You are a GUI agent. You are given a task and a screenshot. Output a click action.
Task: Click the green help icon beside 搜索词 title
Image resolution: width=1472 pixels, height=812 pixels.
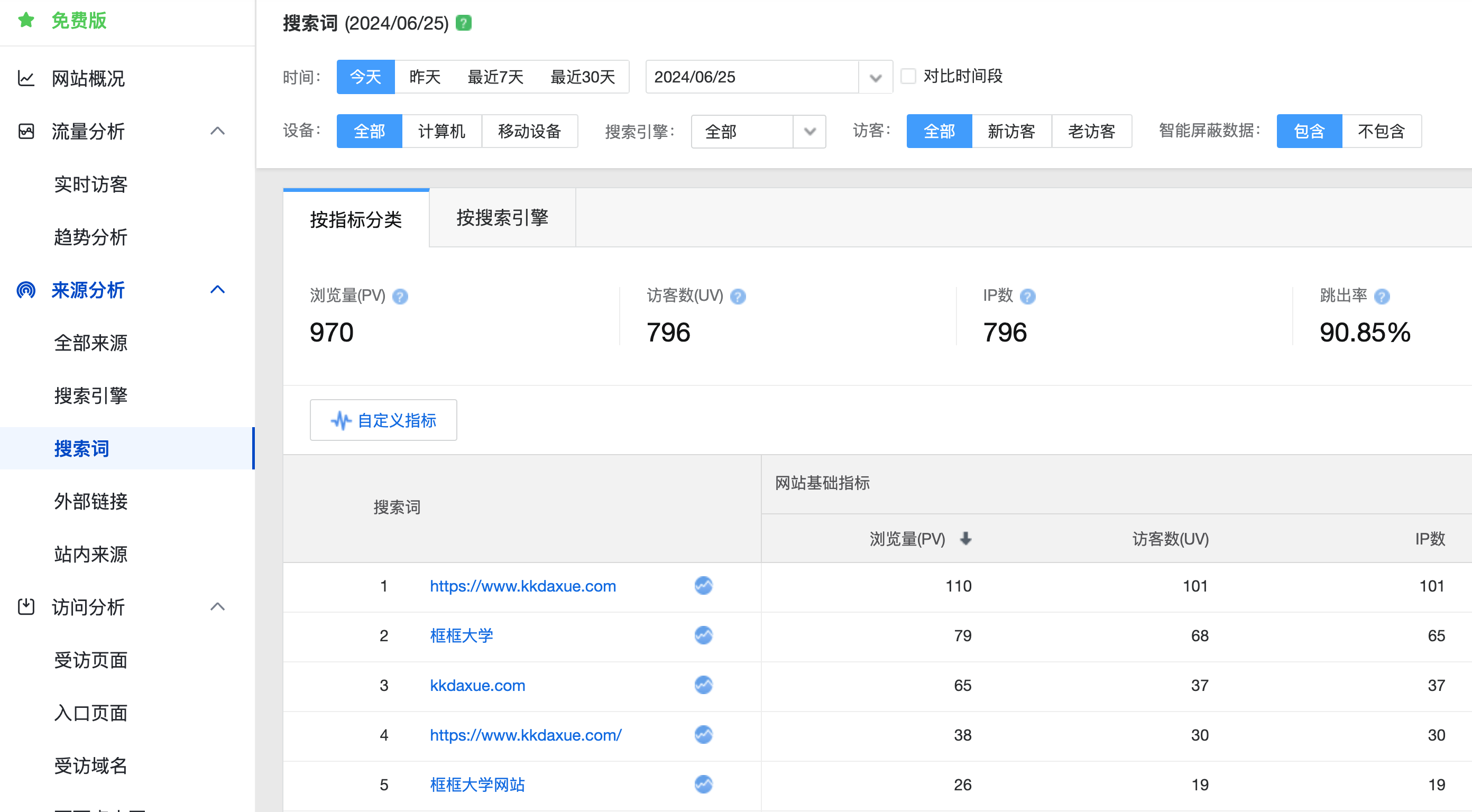463,23
